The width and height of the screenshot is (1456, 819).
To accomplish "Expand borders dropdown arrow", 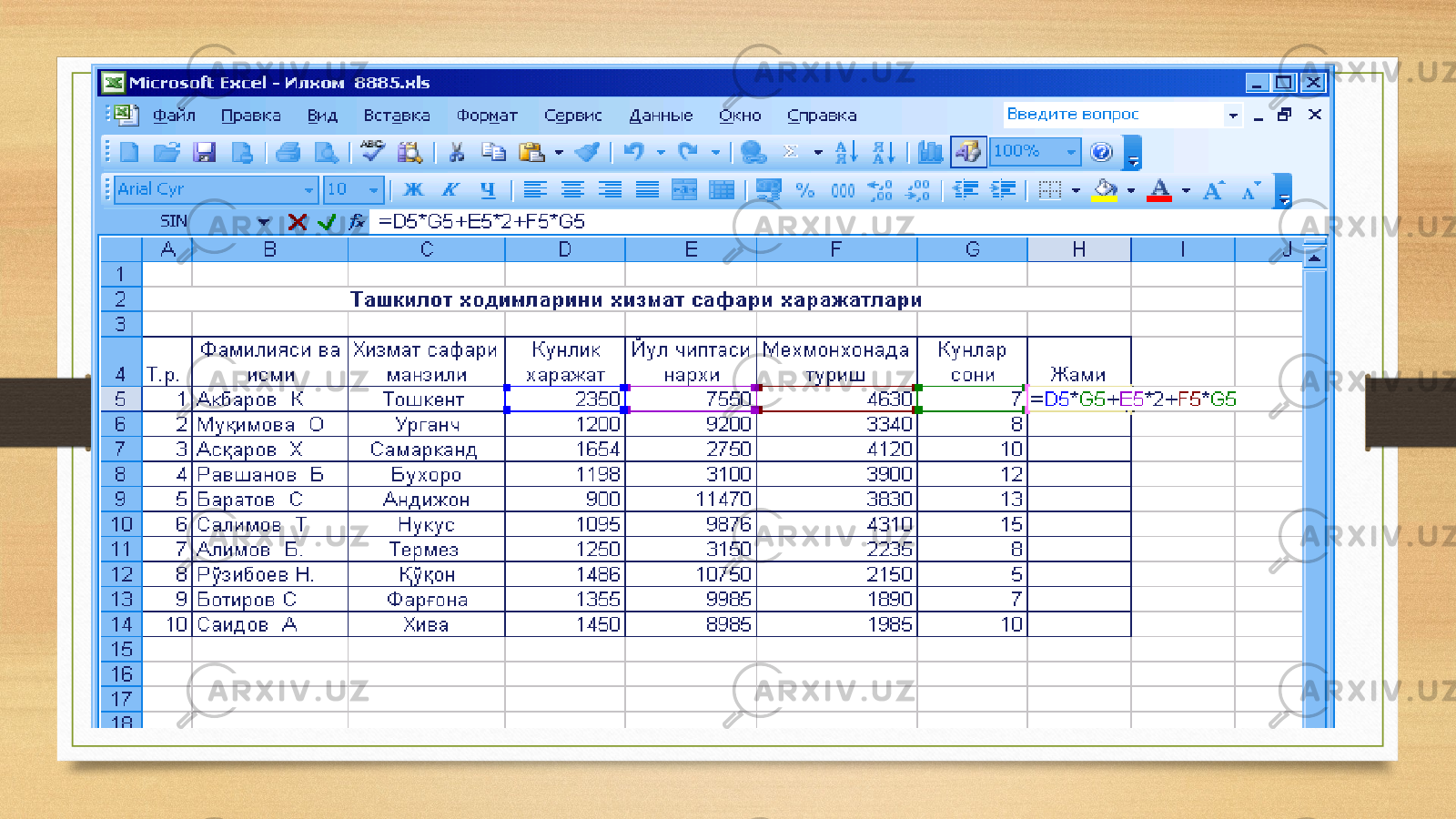I will (x=1076, y=190).
